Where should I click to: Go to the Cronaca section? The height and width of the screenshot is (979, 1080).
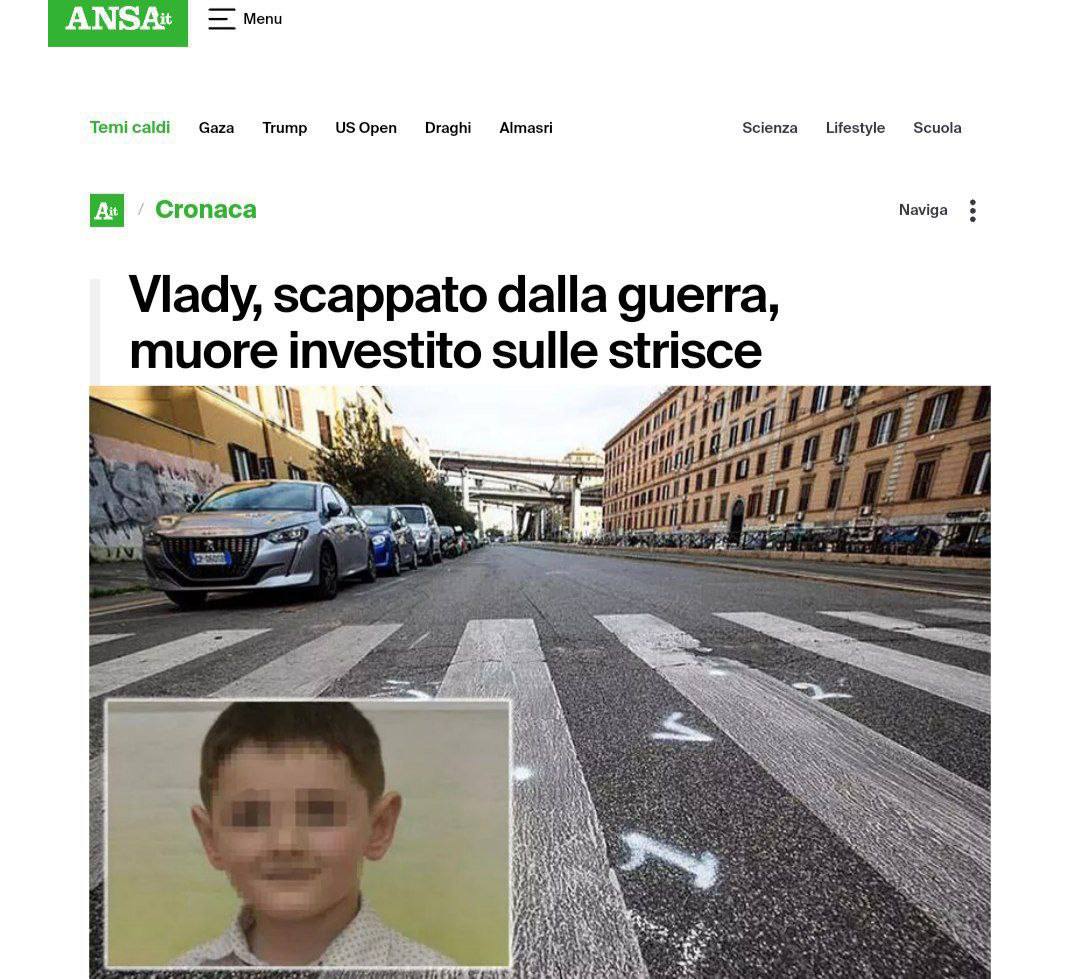click(206, 209)
